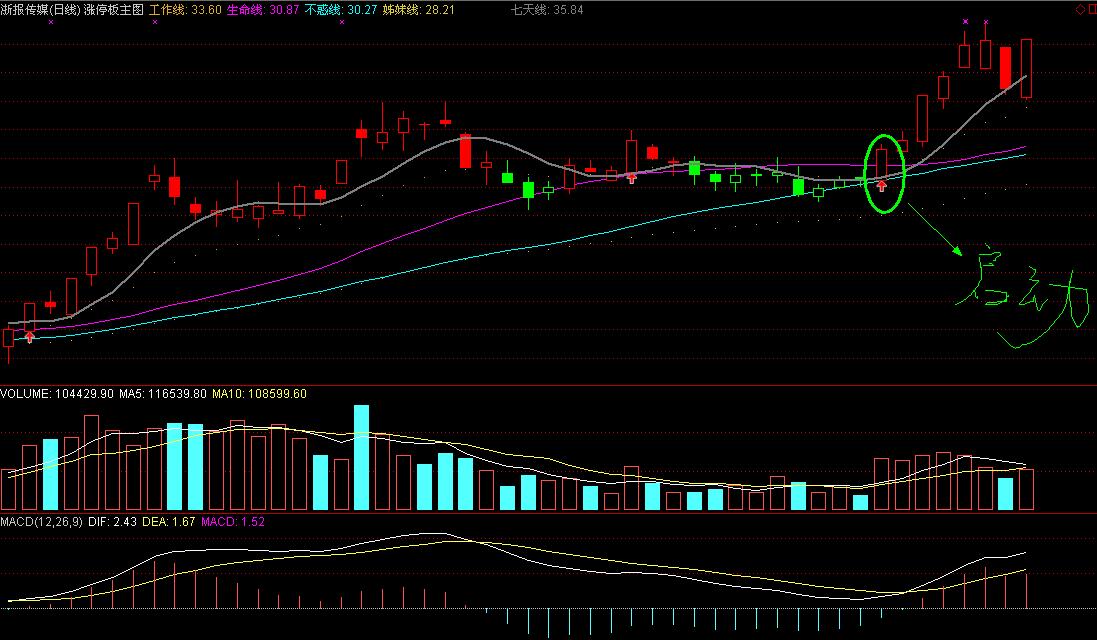Click the 七天线: 35.84 readout

(x=547, y=10)
